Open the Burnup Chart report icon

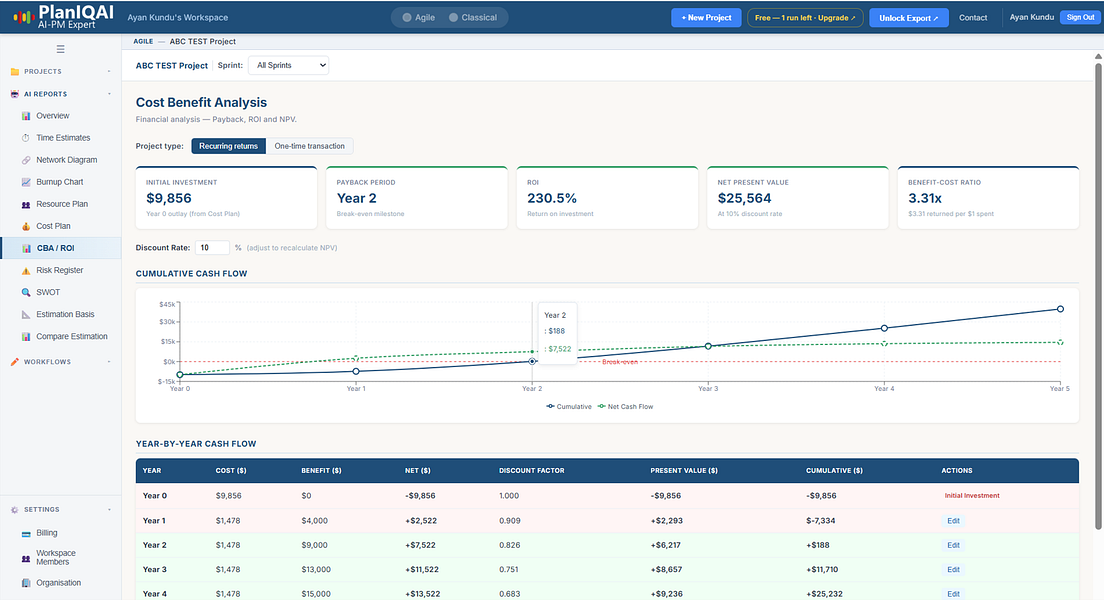[x=26, y=182]
